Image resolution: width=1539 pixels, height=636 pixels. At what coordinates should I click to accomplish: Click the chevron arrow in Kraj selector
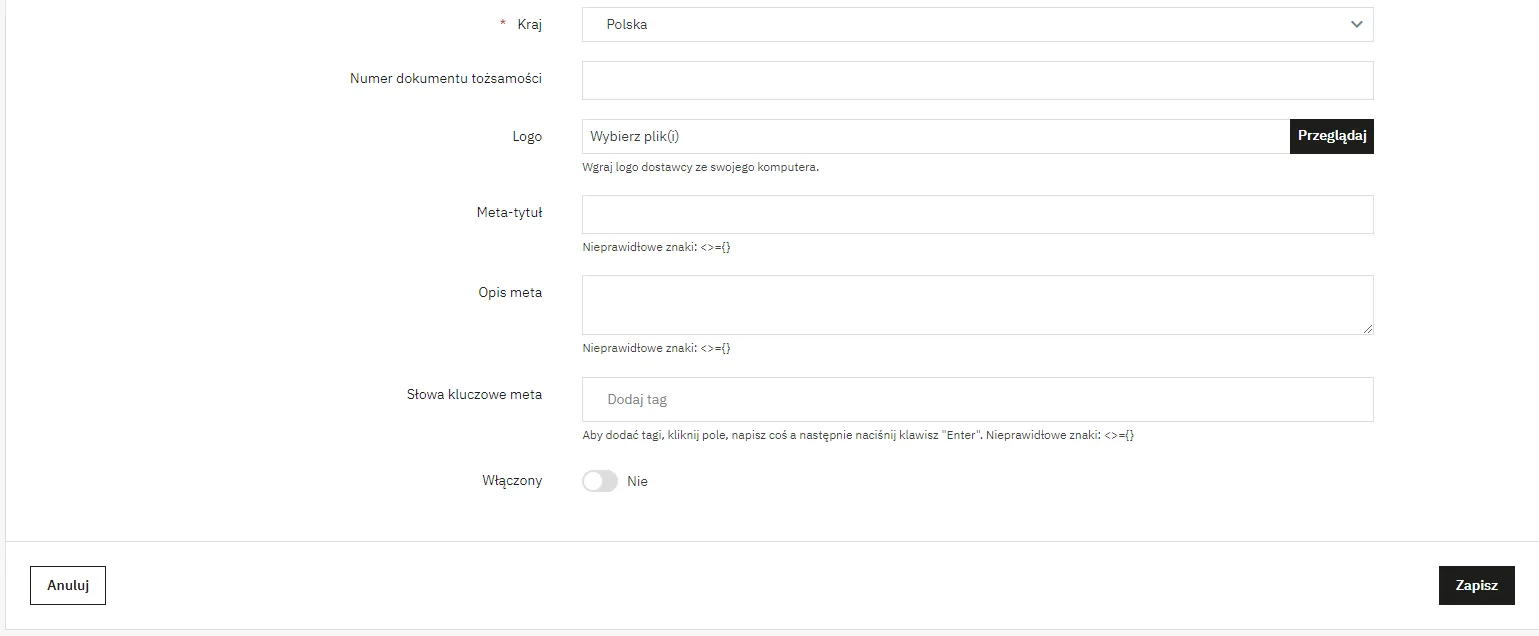point(1356,25)
